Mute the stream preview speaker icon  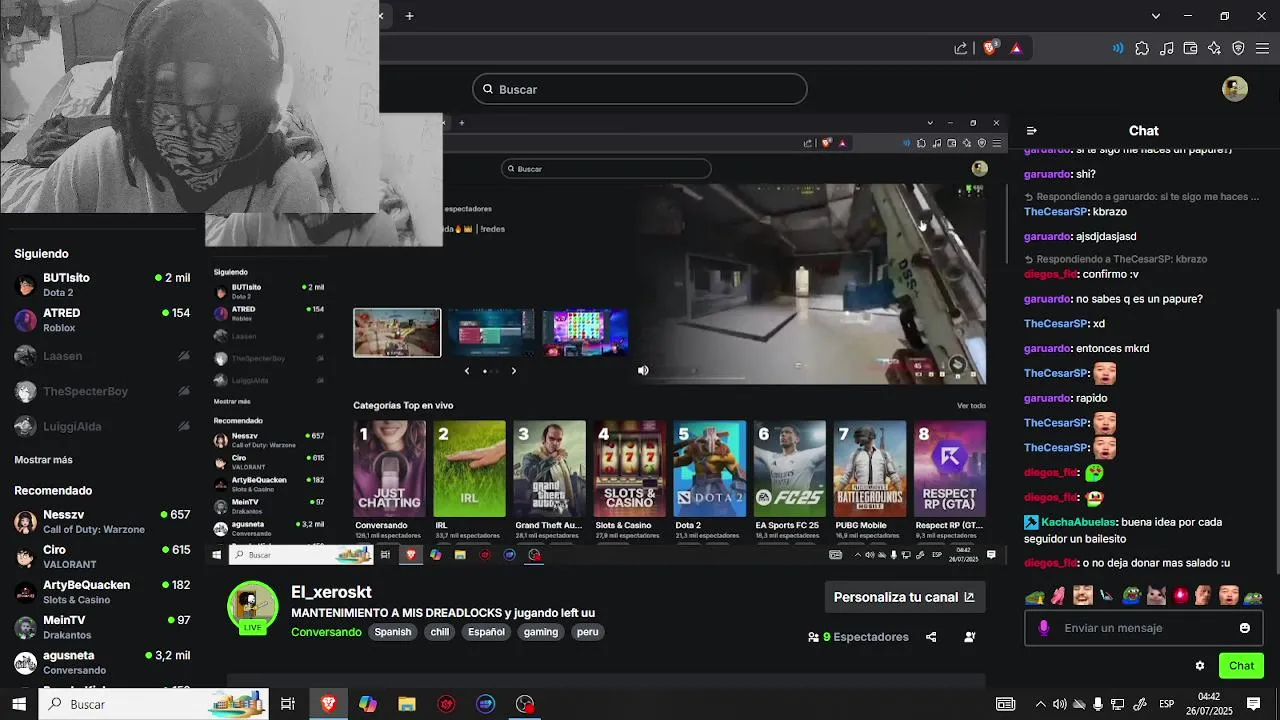[643, 370]
